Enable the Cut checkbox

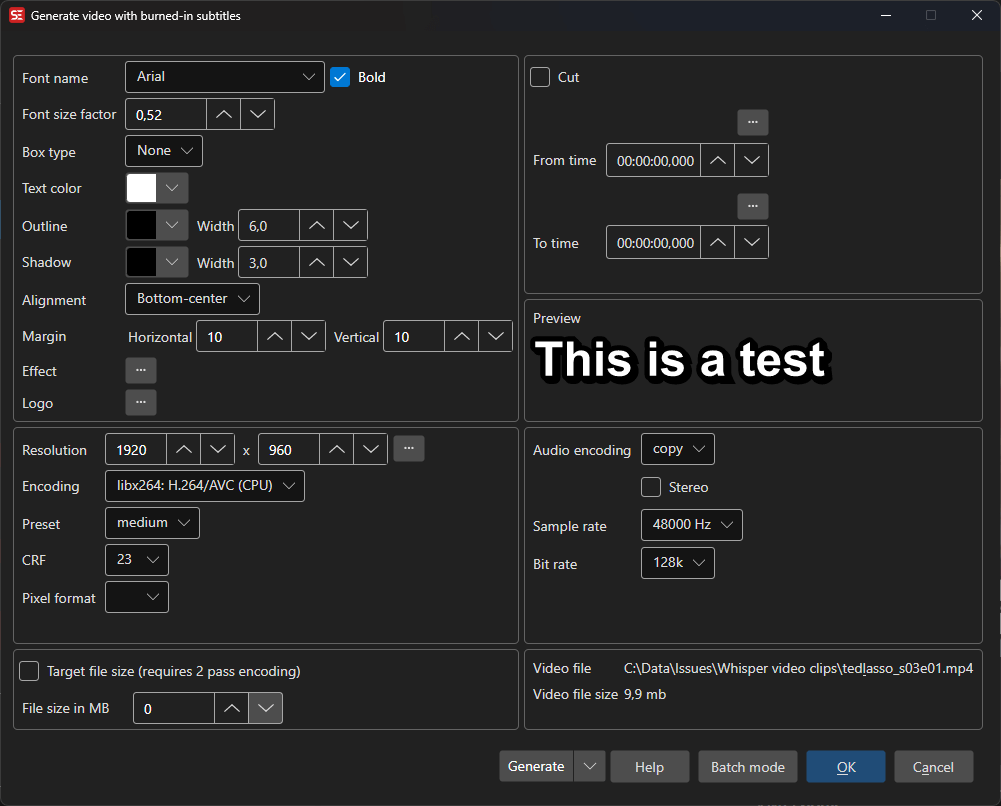tap(540, 77)
